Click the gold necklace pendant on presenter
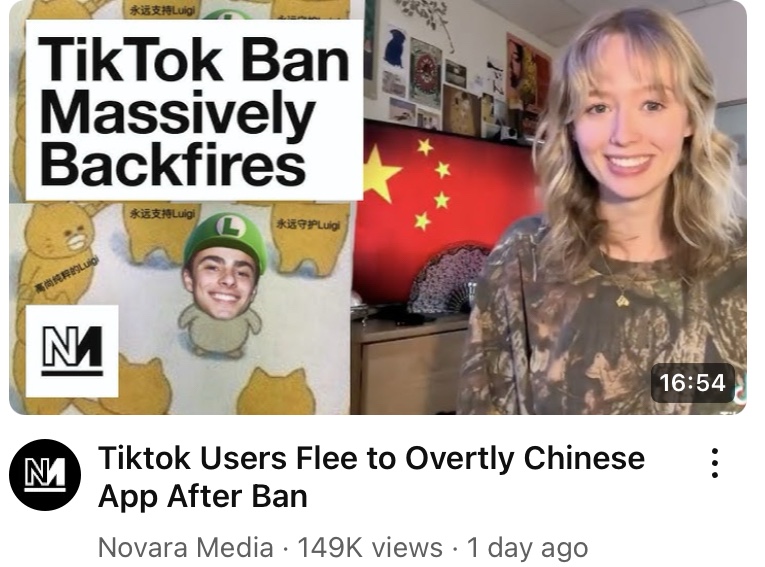The image size is (765, 567). 623,299
